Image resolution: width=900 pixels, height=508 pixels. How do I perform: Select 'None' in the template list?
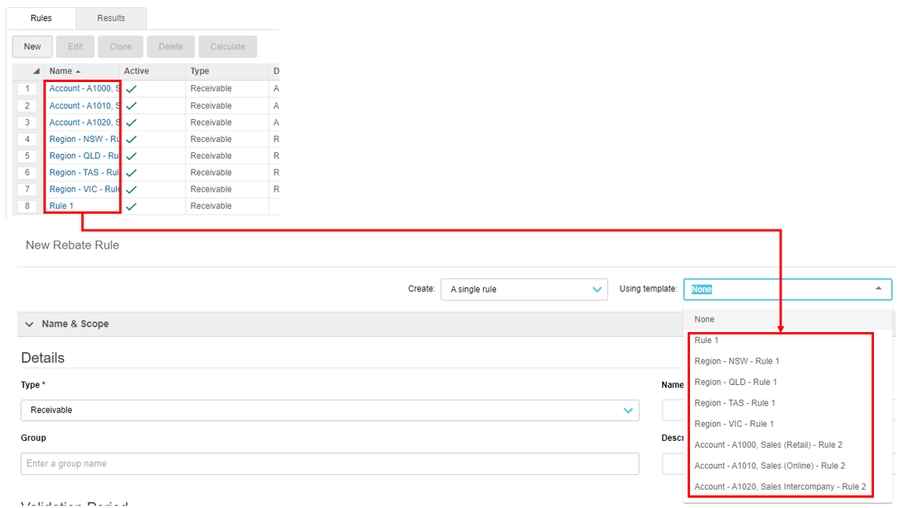(705, 319)
